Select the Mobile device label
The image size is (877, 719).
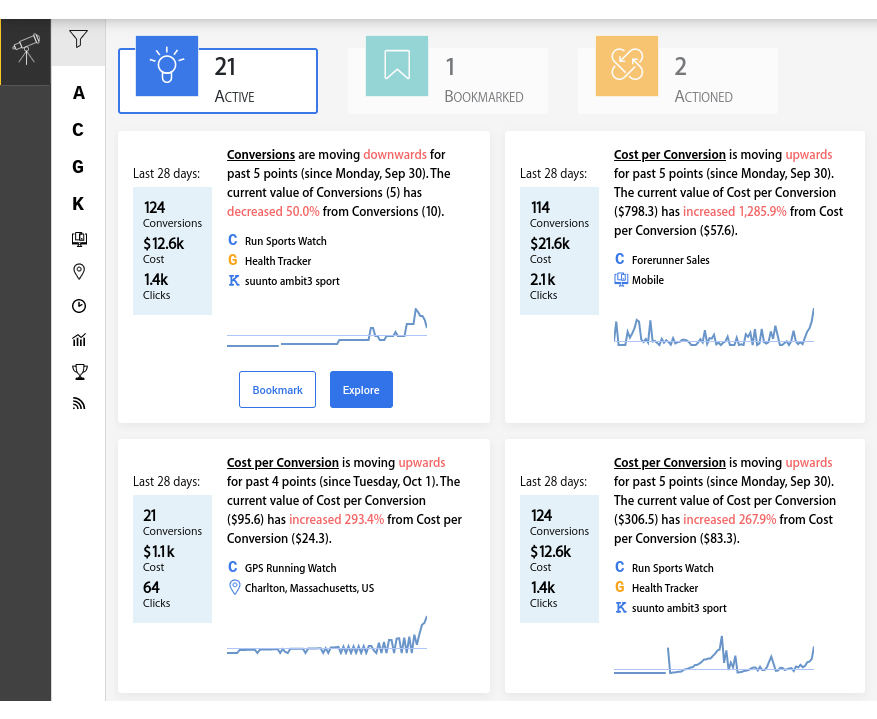[x=648, y=280]
